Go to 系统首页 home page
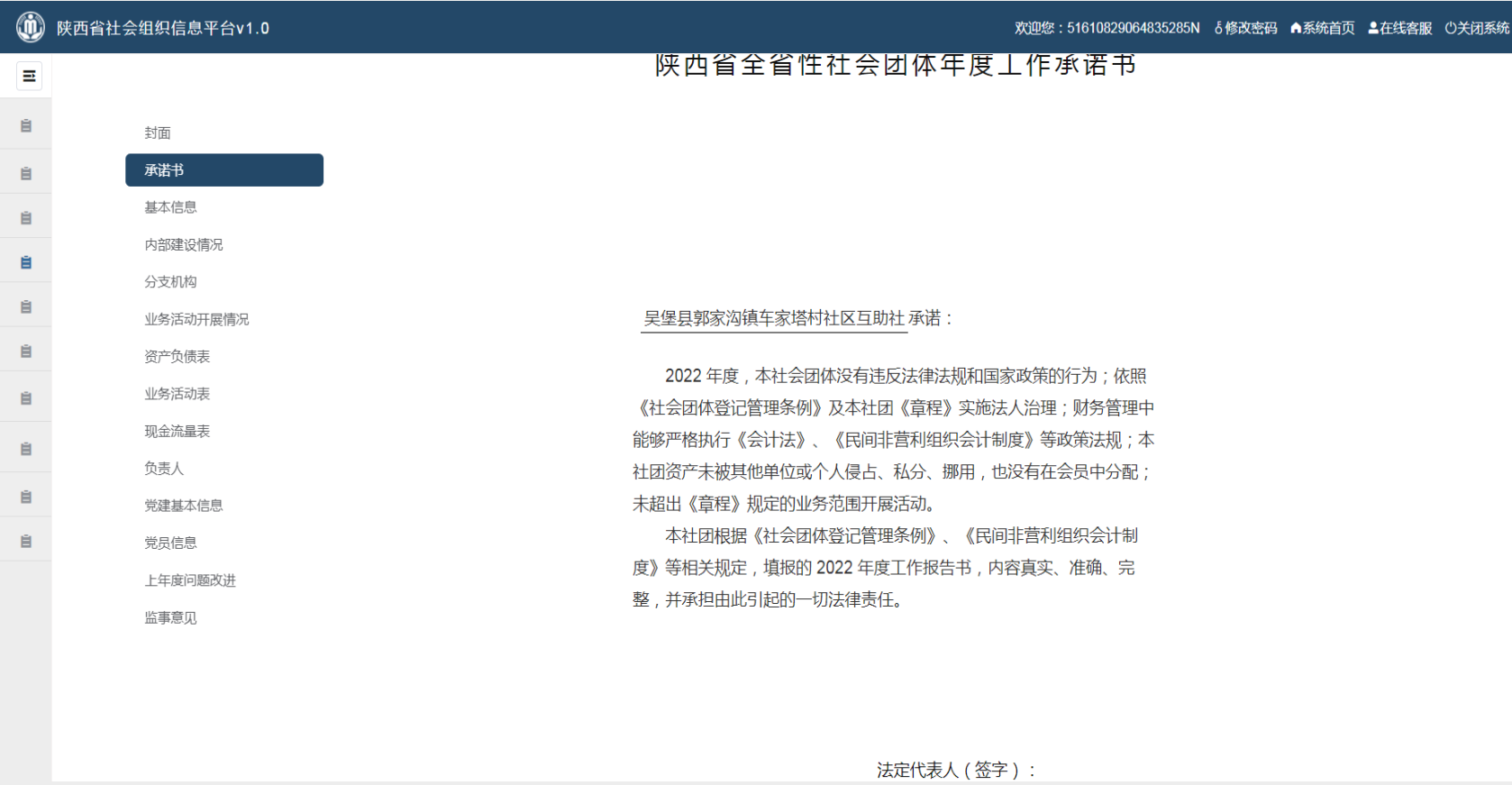The height and width of the screenshot is (785, 1512). (1322, 28)
